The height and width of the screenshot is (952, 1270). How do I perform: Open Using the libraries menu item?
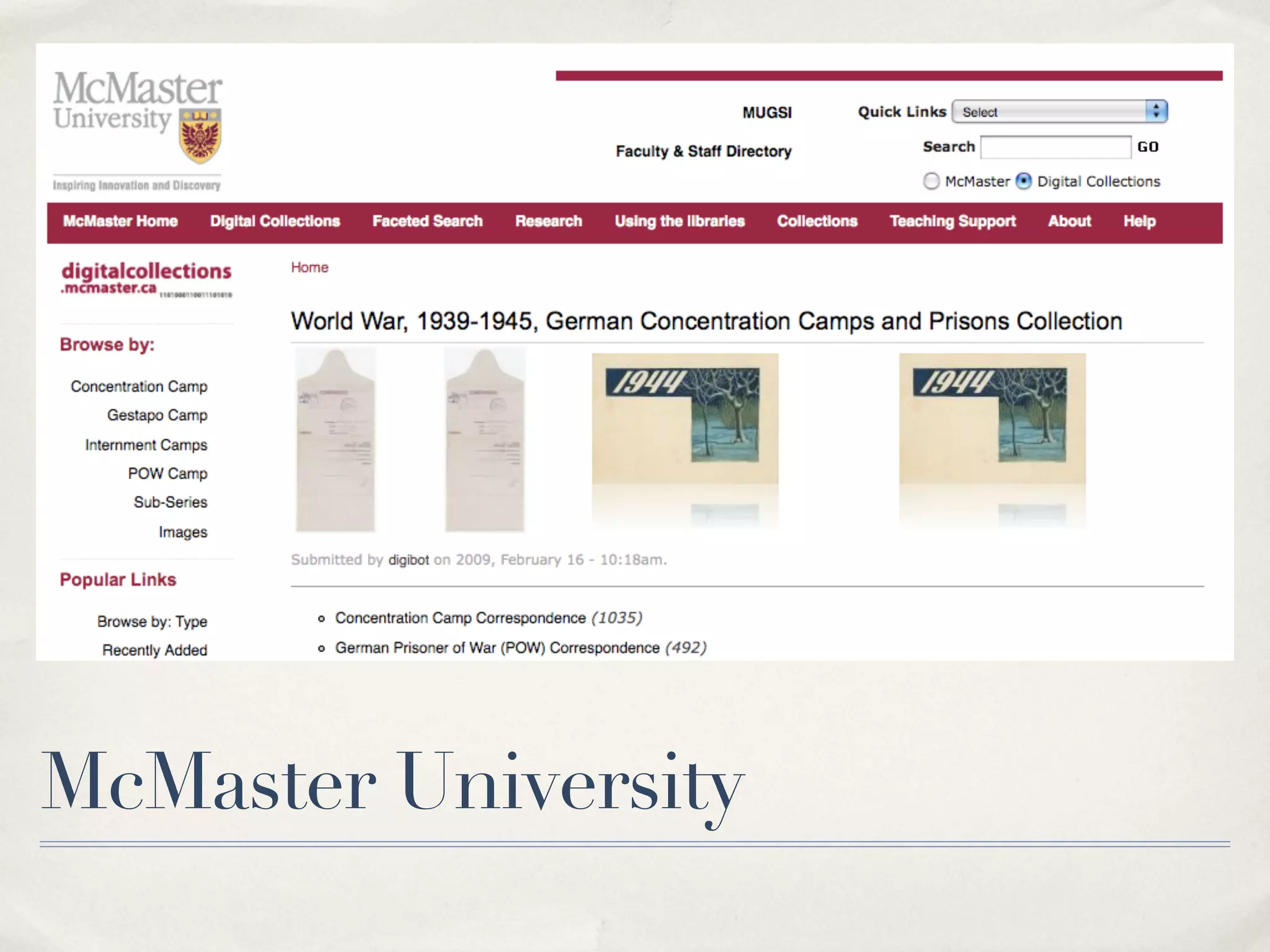click(x=680, y=221)
